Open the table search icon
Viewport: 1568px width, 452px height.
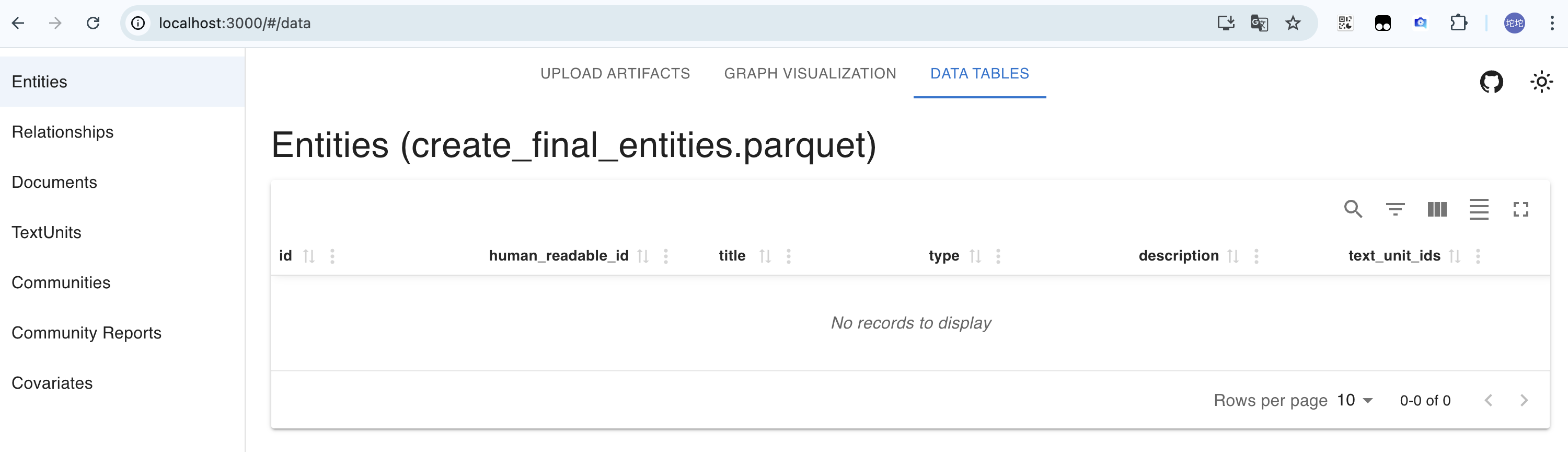click(1353, 209)
